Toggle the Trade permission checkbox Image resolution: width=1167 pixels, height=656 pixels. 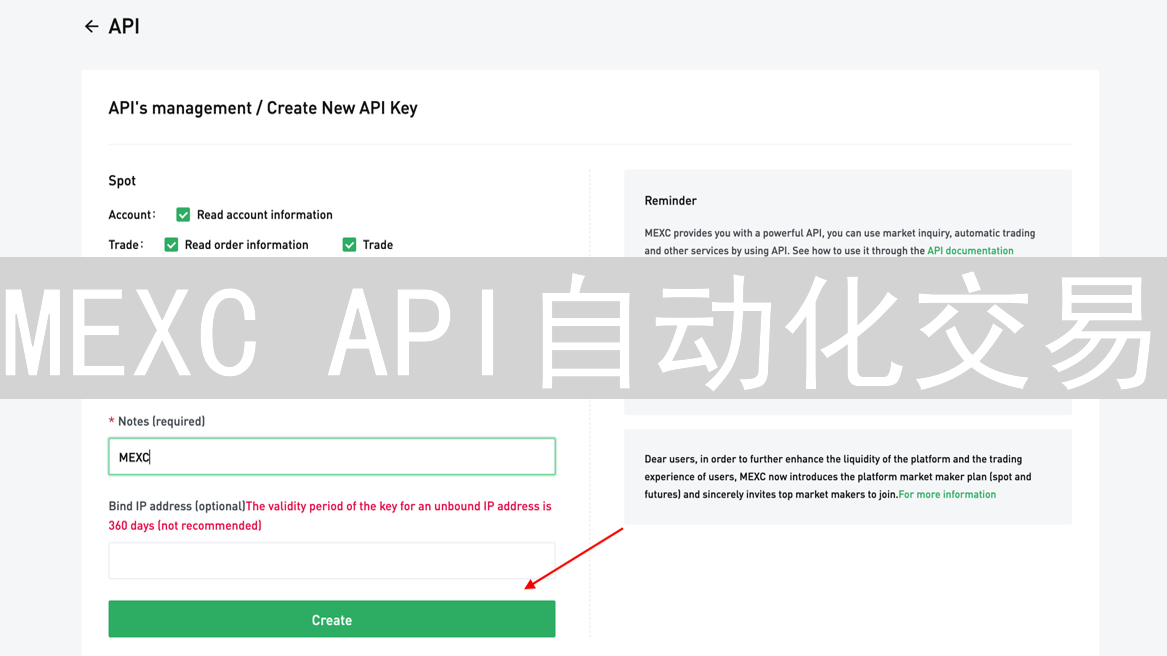tap(349, 245)
